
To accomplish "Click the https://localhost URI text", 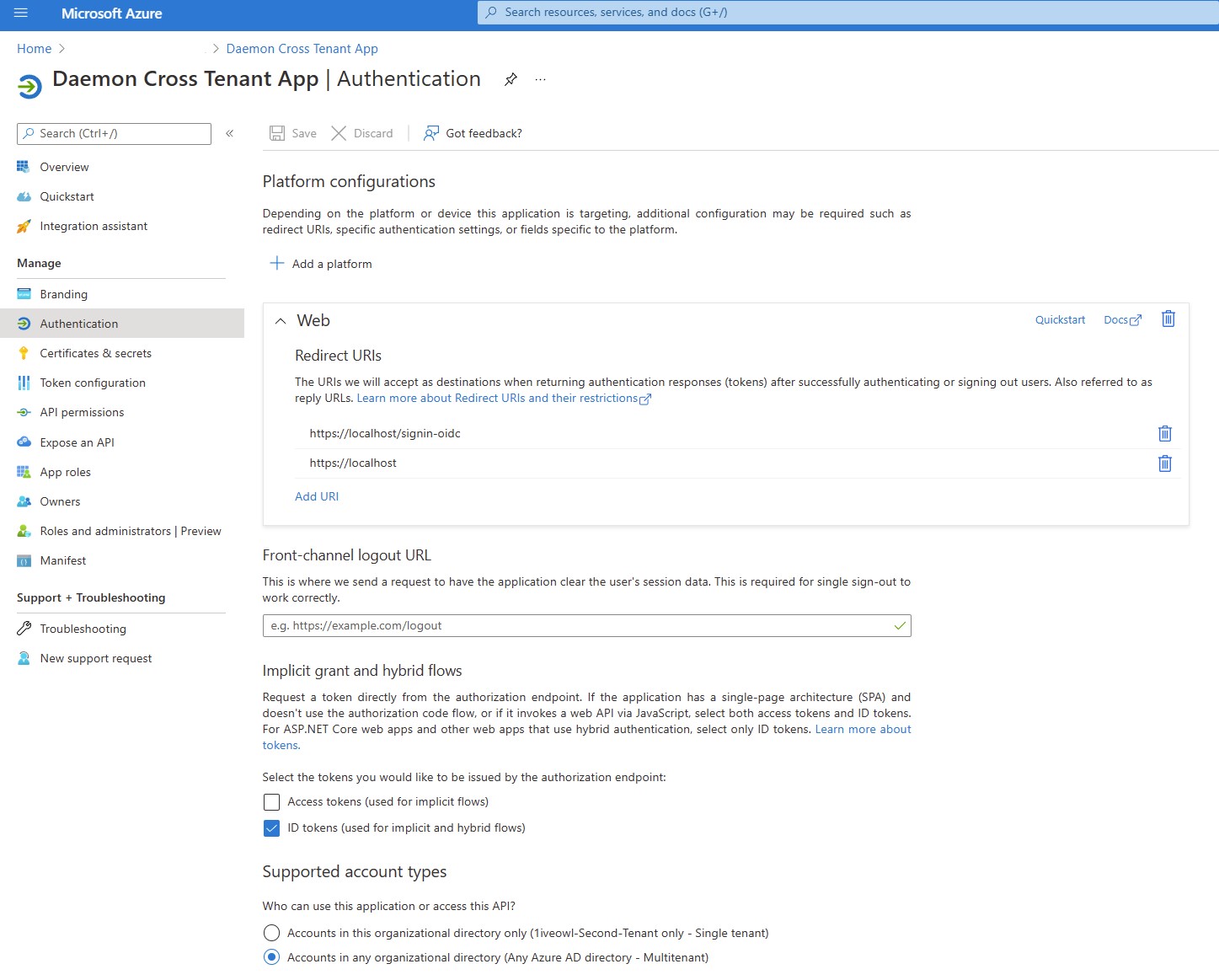I will pos(353,463).
